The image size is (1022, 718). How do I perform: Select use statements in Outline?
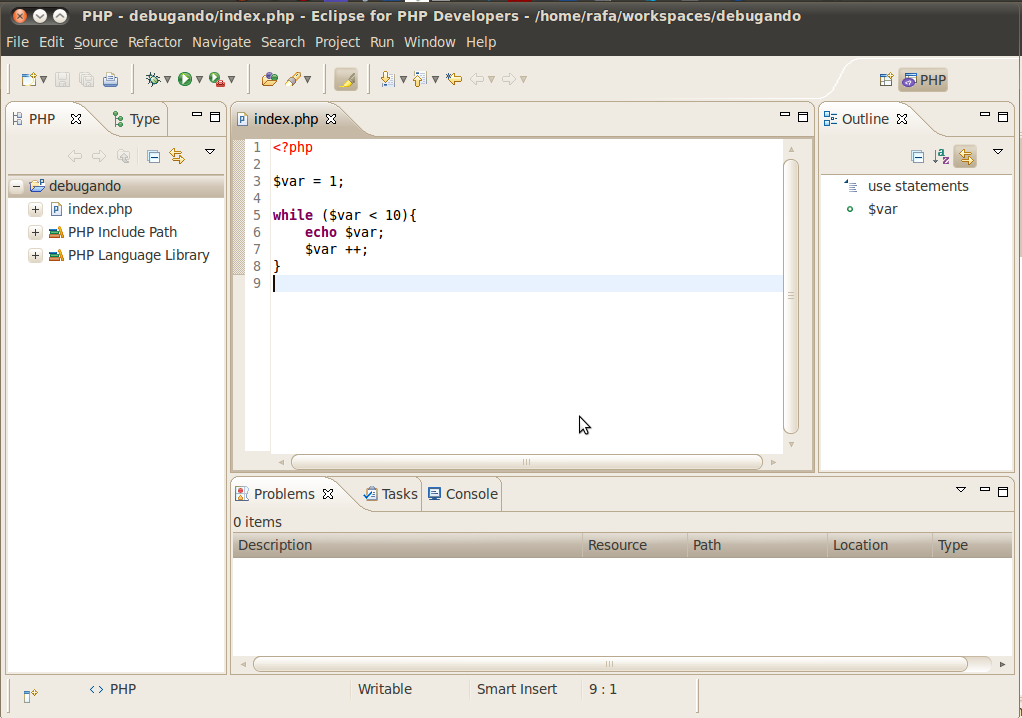(x=918, y=186)
